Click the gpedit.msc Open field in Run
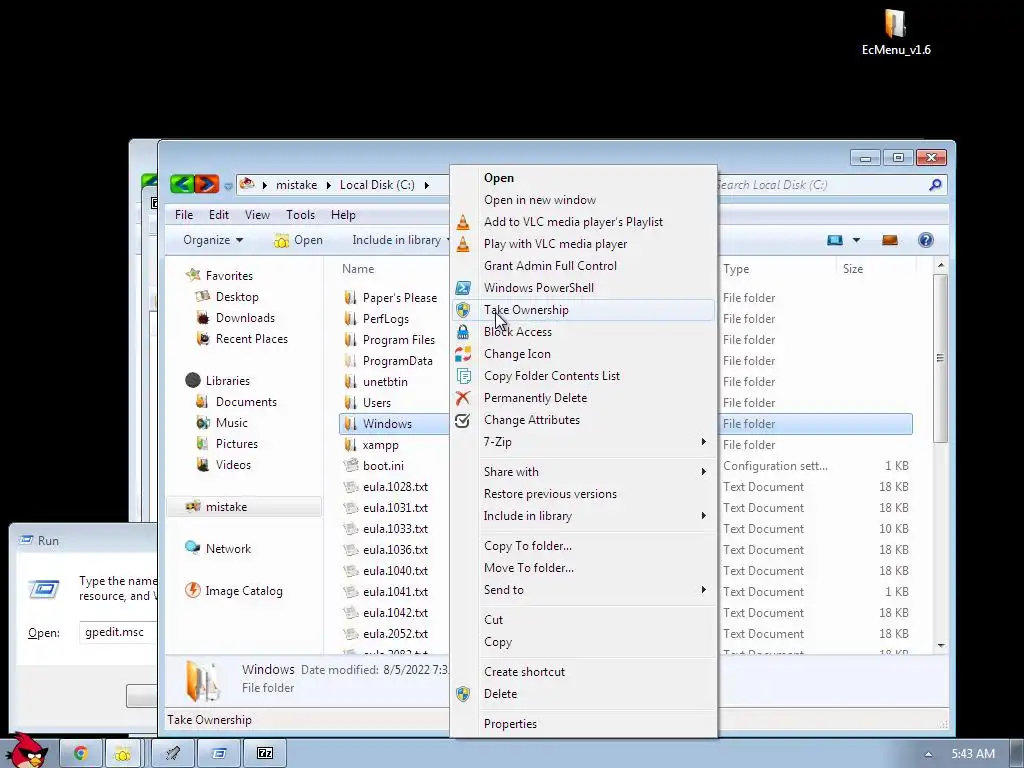The width and height of the screenshot is (1024, 768). click(x=118, y=632)
